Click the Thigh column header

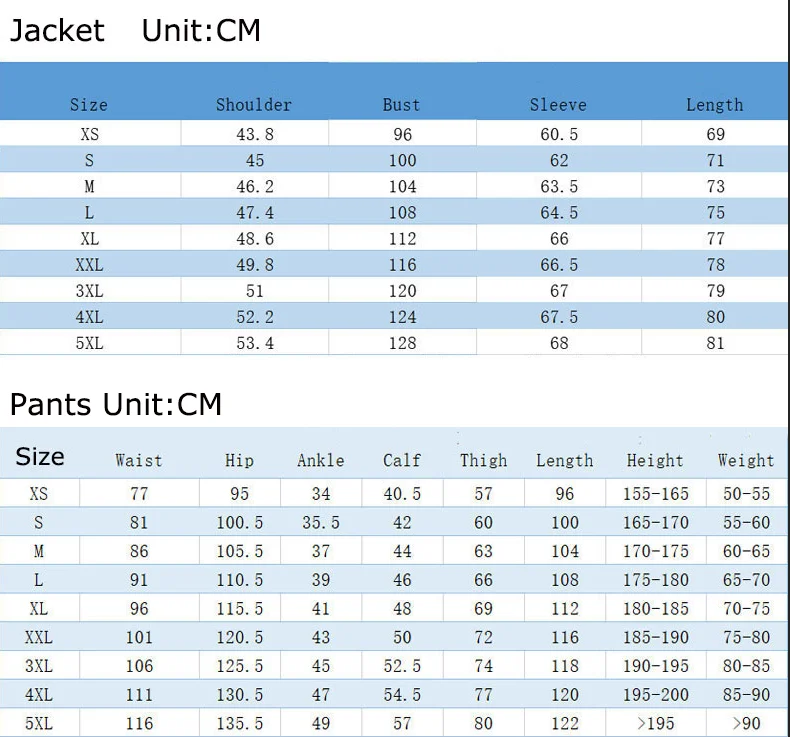tap(483, 460)
